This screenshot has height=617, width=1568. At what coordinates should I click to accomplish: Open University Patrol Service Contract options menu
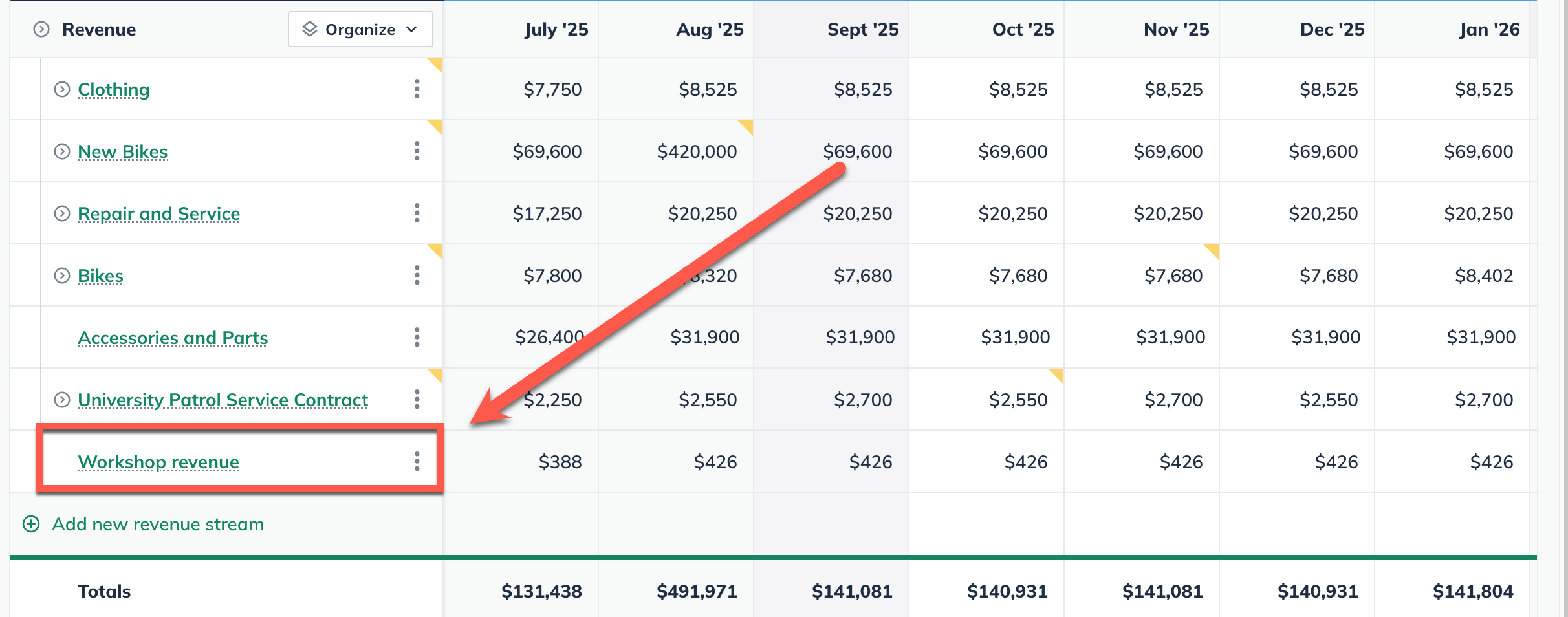417,399
